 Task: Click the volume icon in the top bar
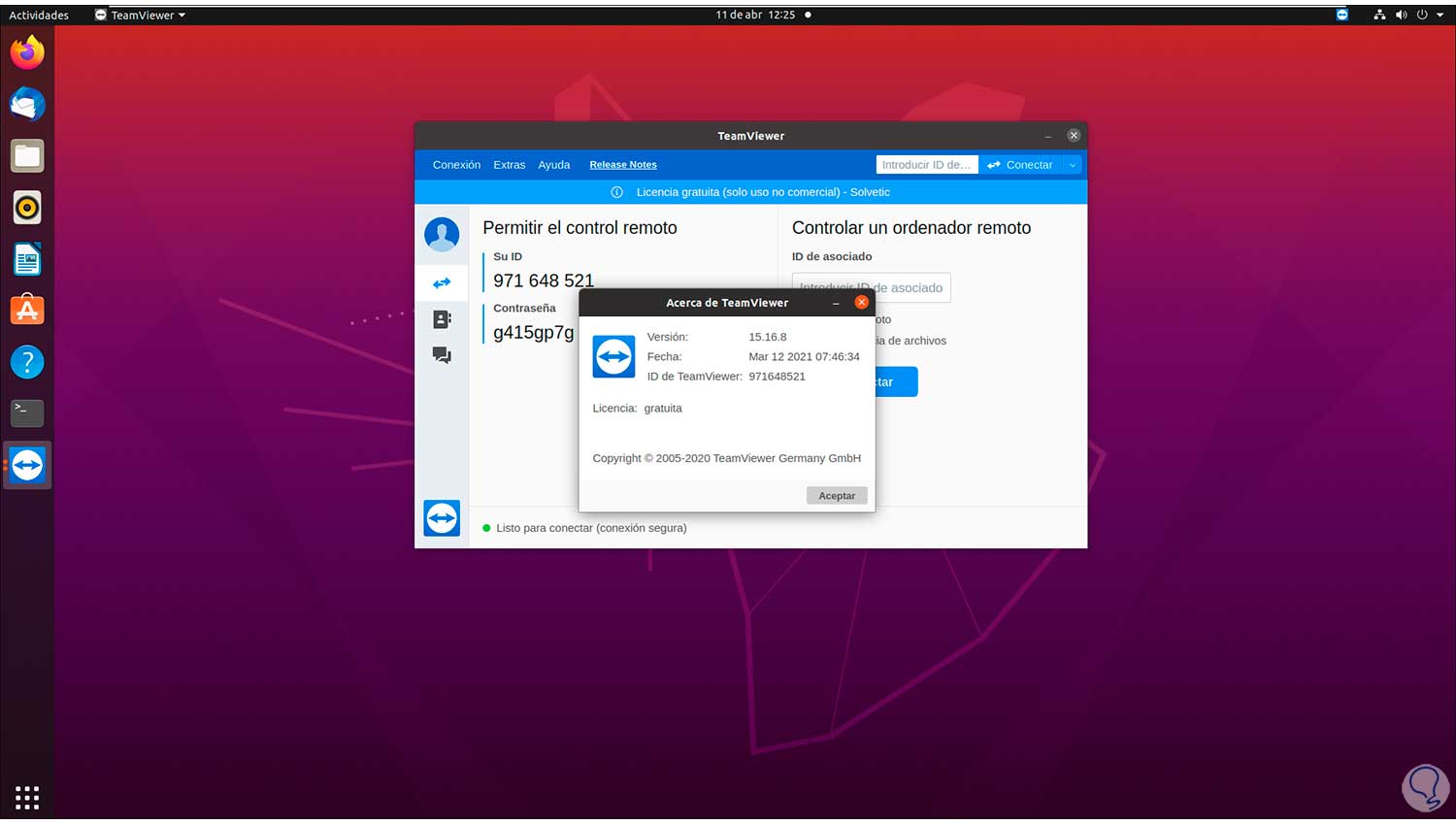click(x=1401, y=15)
